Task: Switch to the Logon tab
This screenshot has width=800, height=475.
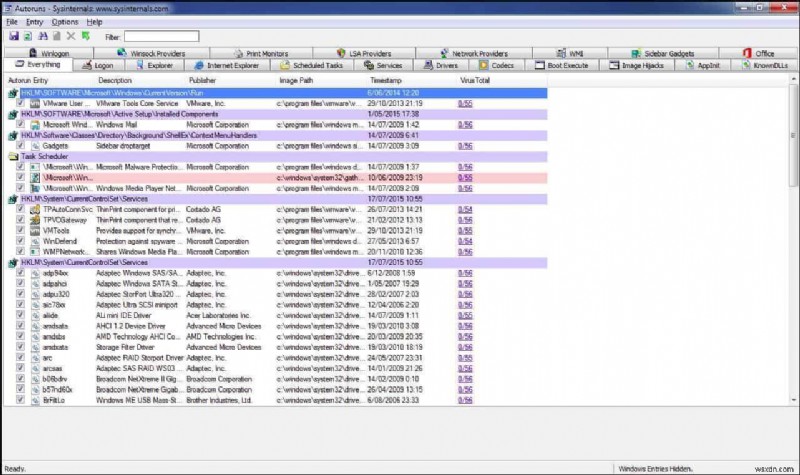Action: click(98, 65)
